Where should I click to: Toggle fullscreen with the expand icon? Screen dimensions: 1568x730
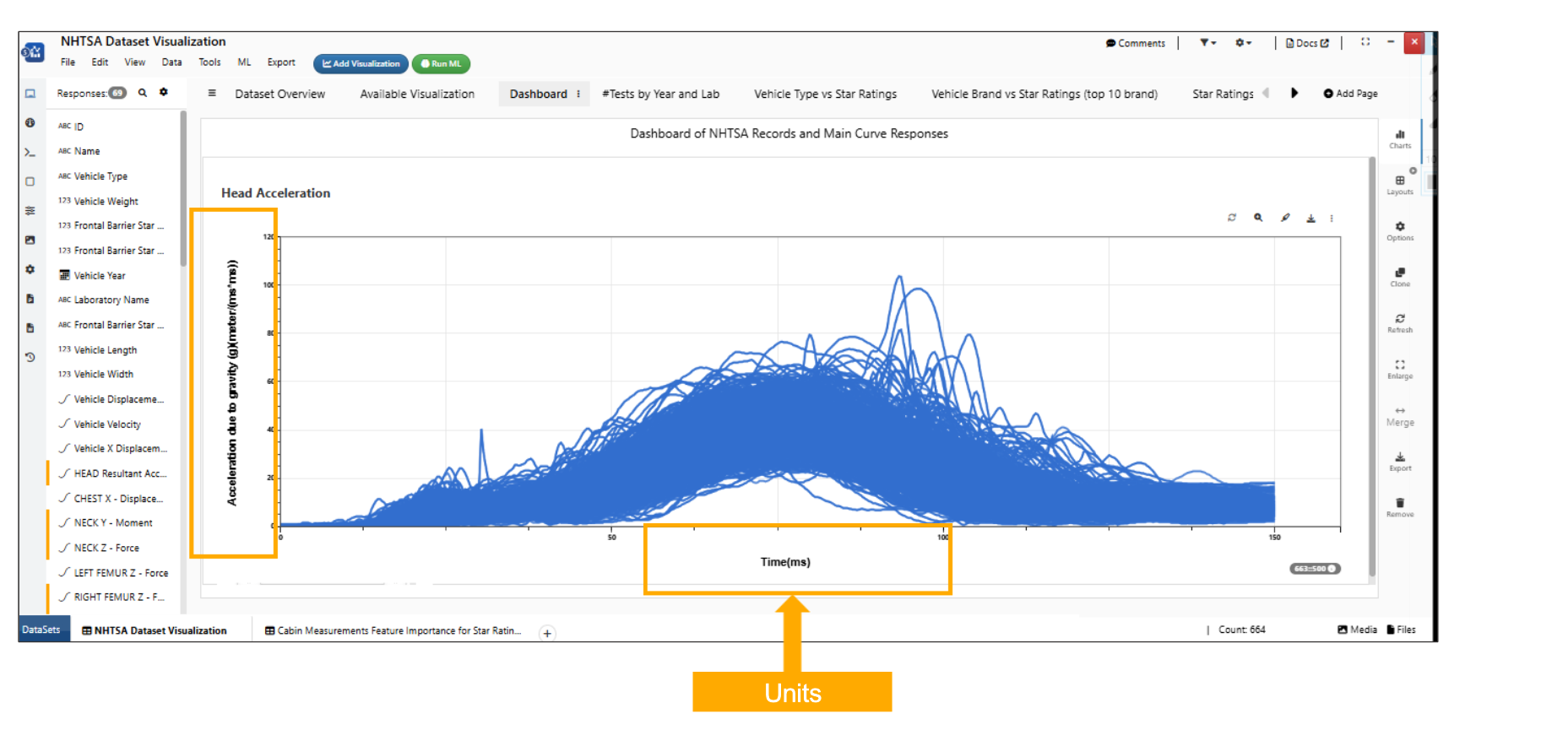click(x=1365, y=41)
